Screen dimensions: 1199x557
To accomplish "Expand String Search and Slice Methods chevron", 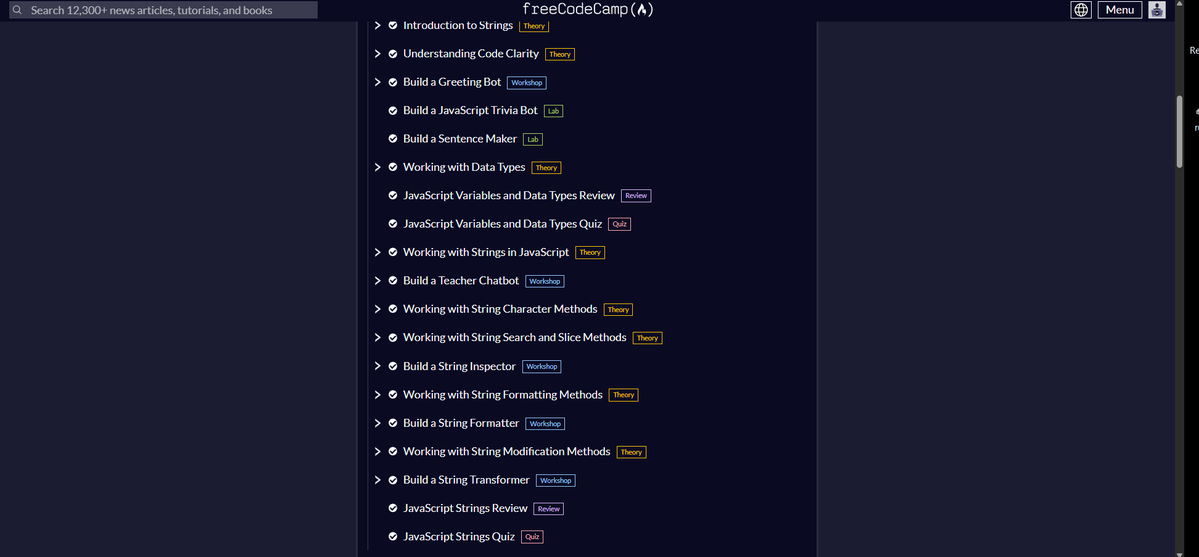I will click(377, 337).
